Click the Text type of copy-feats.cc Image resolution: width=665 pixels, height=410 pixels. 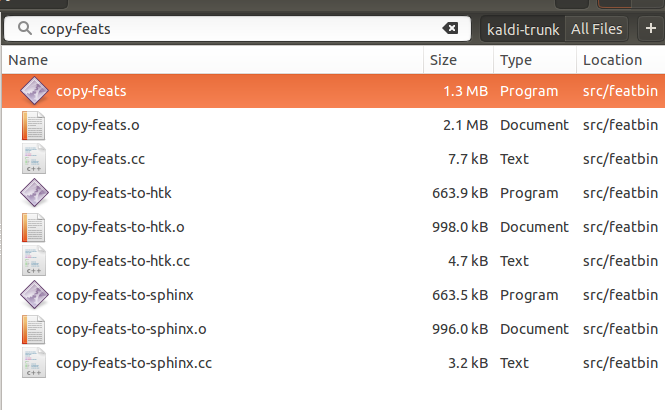point(514,159)
